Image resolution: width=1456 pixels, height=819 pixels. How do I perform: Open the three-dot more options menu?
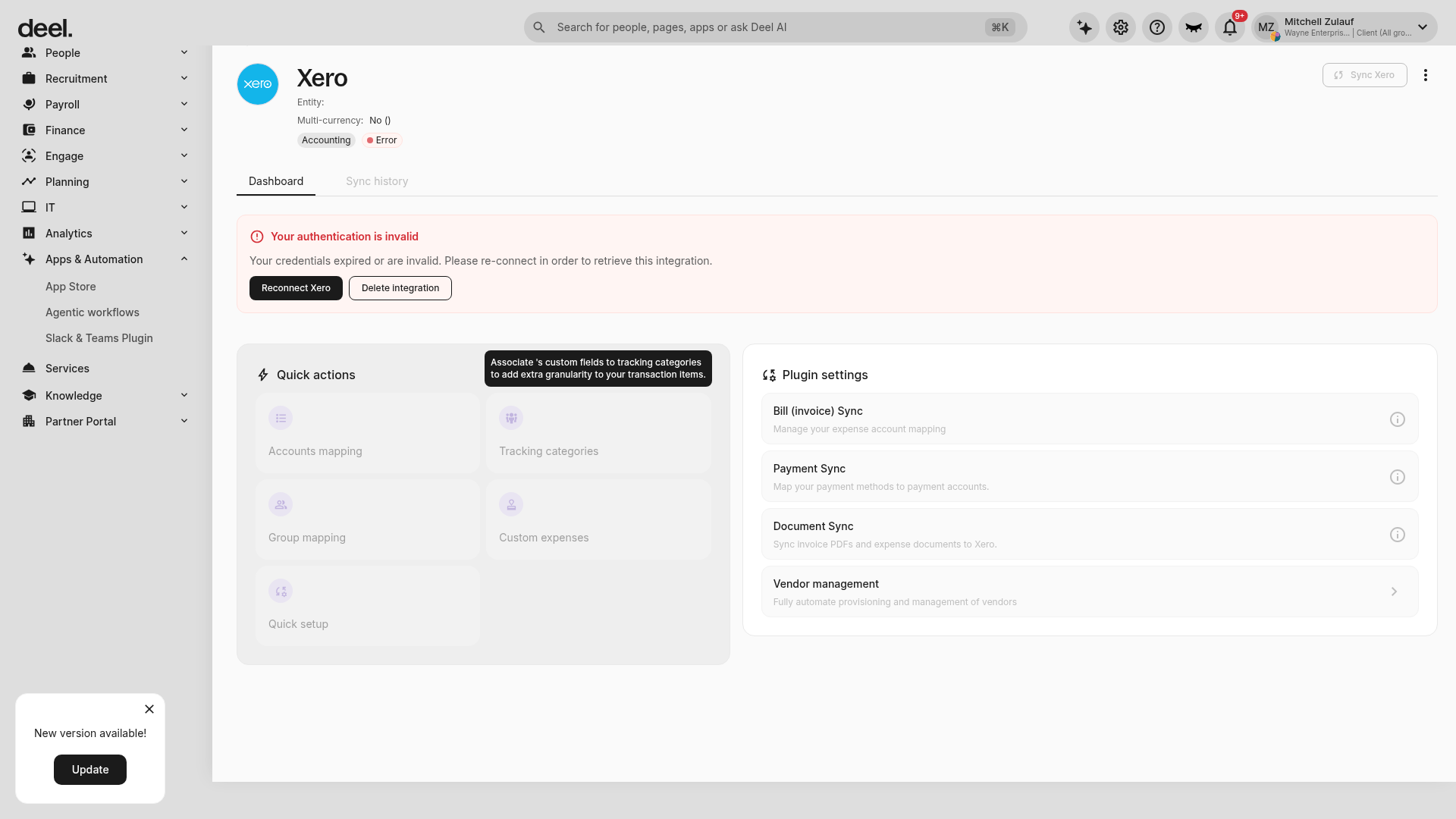click(1426, 75)
